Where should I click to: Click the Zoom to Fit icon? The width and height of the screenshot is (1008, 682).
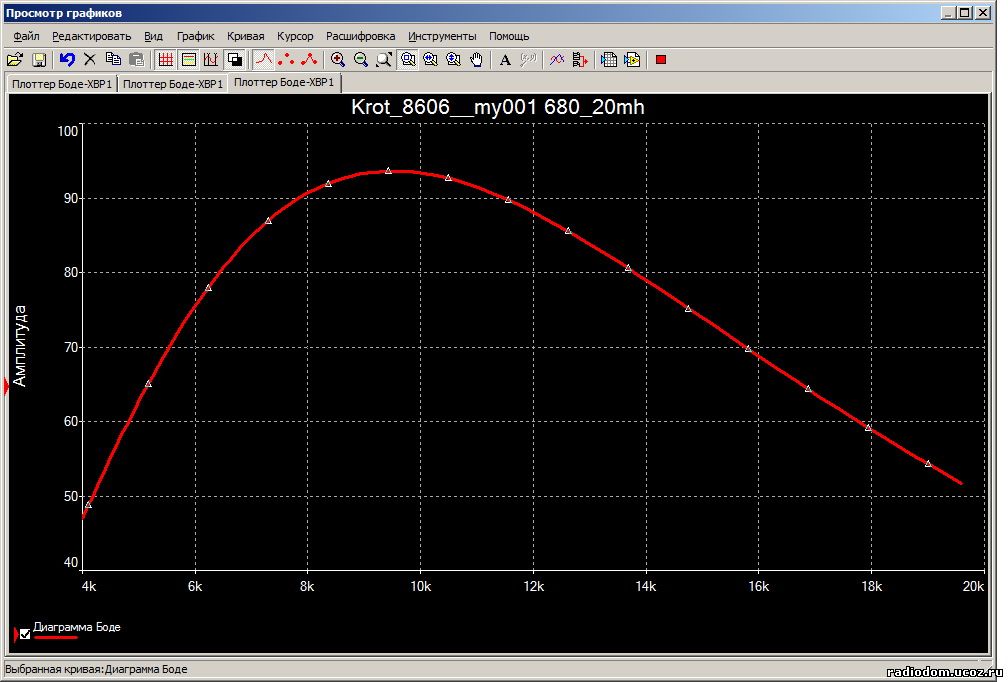384,60
